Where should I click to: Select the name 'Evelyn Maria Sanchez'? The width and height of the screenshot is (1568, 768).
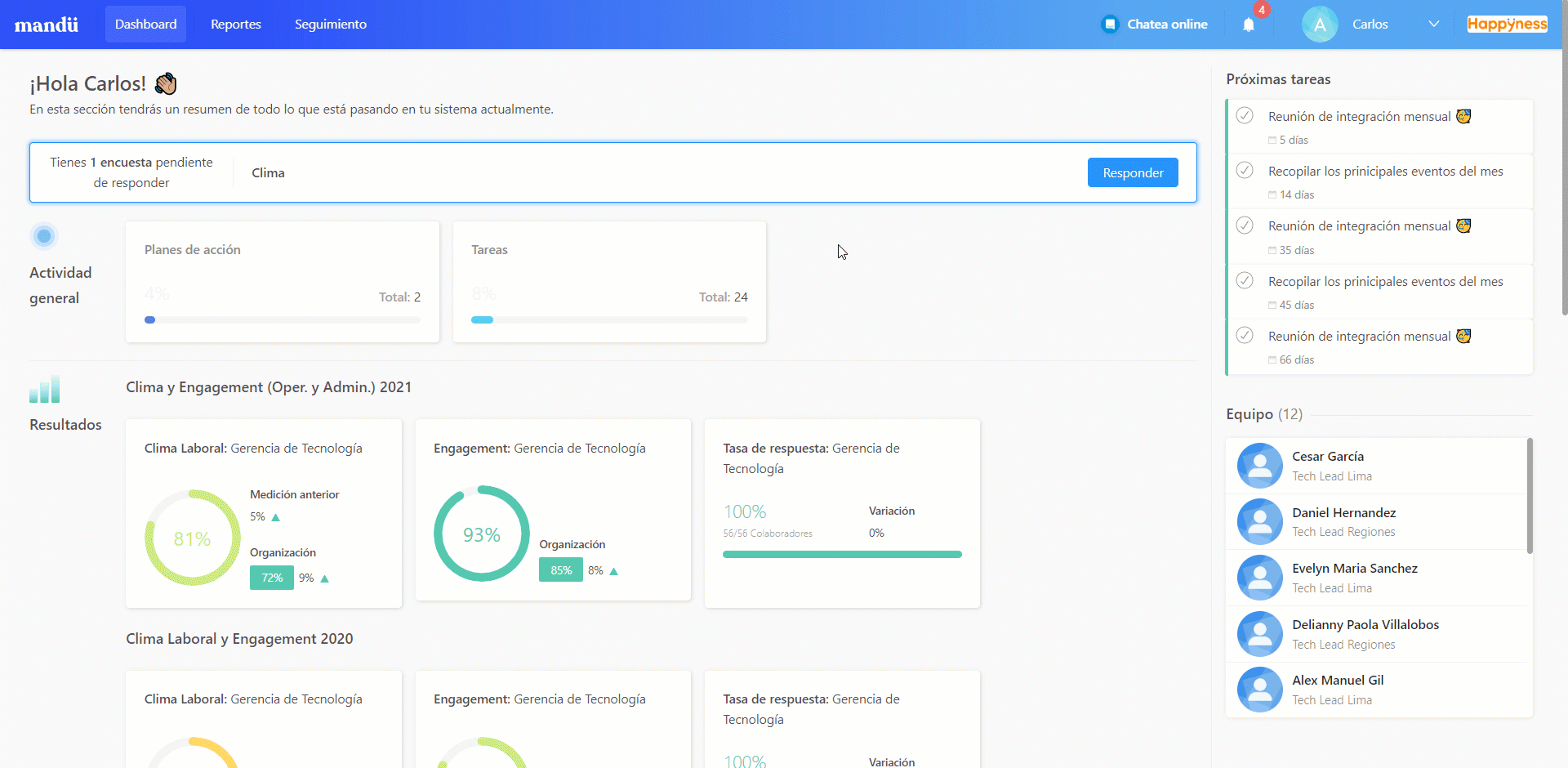(x=1355, y=569)
